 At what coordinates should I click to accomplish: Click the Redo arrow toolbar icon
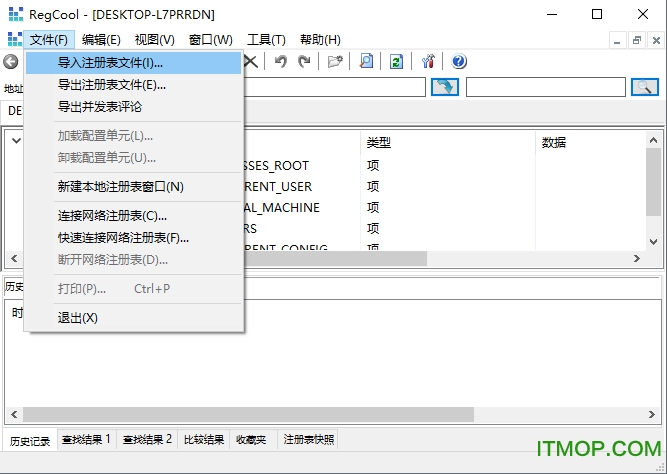304,62
